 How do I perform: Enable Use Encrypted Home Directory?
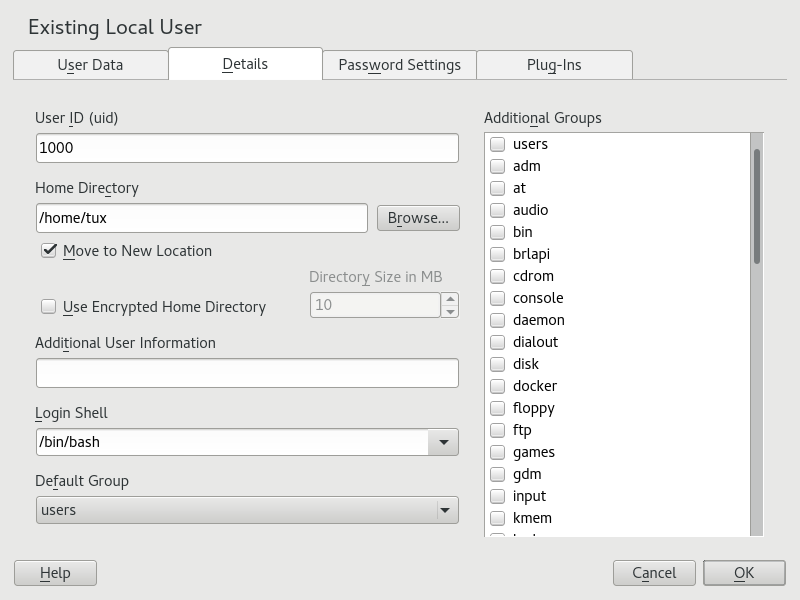click(x=48, y=307)
